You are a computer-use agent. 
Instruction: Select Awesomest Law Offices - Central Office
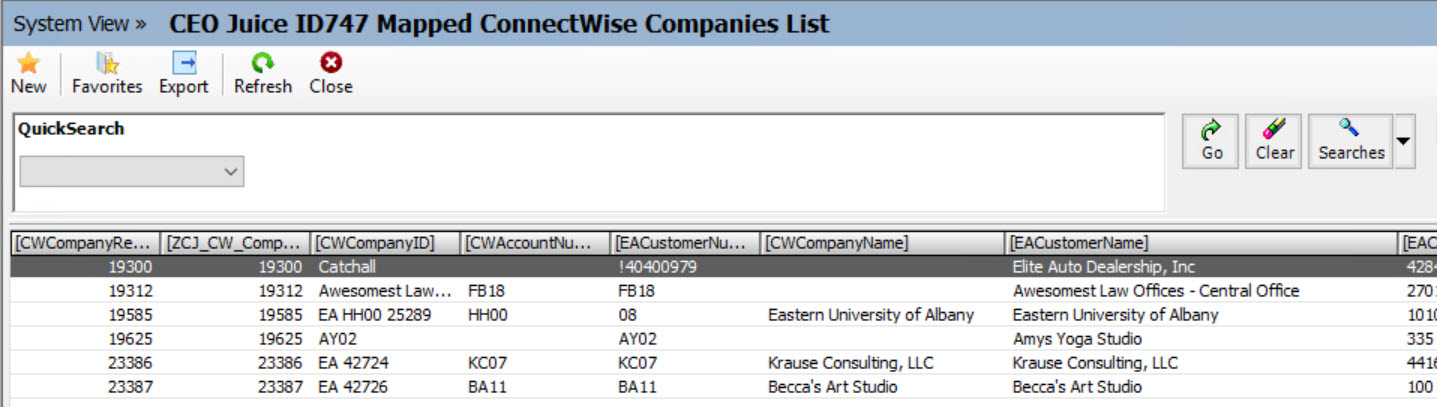click(1202, 291)
